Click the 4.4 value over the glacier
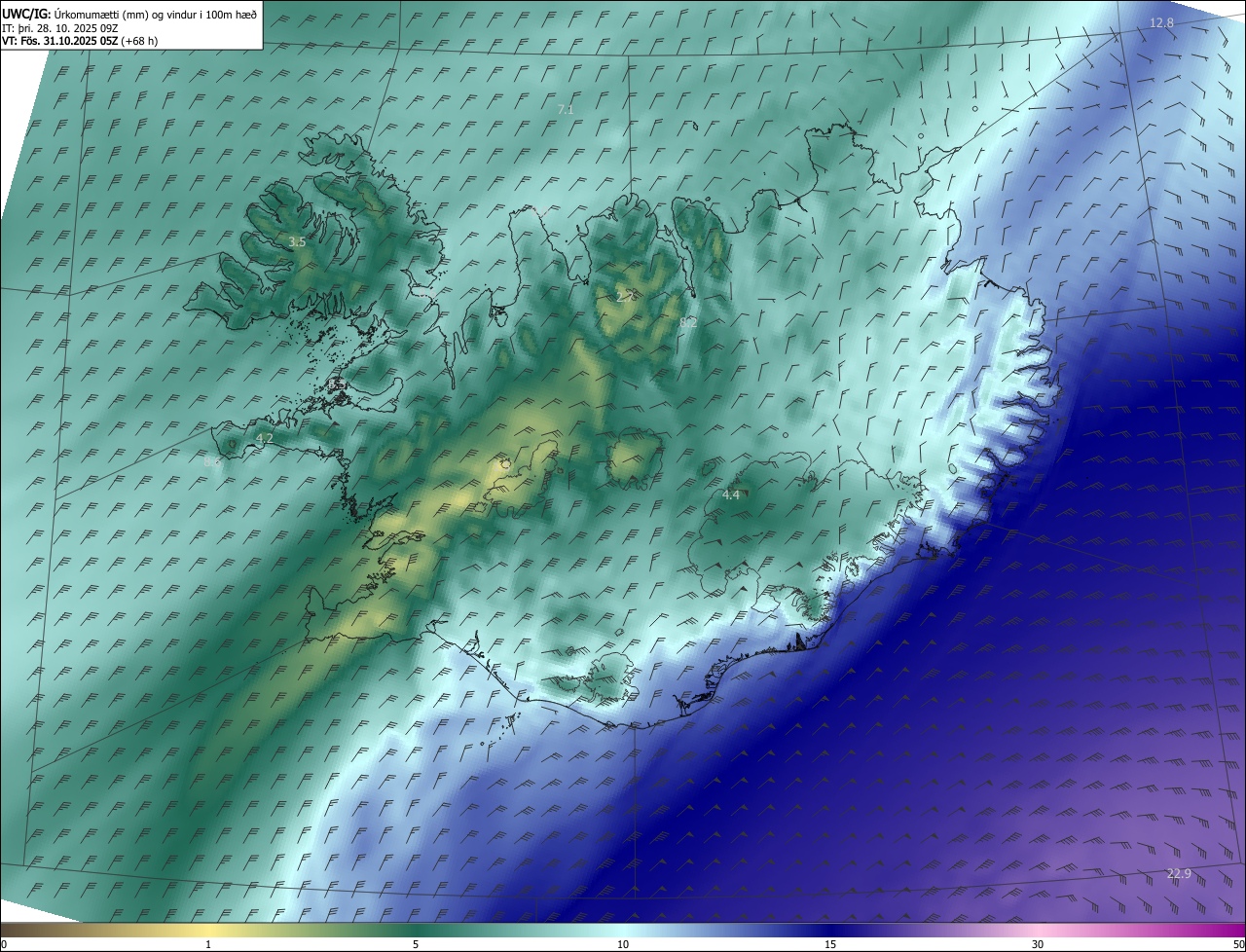The height and width of the screenshot is (952, 1246). [731, 494]
